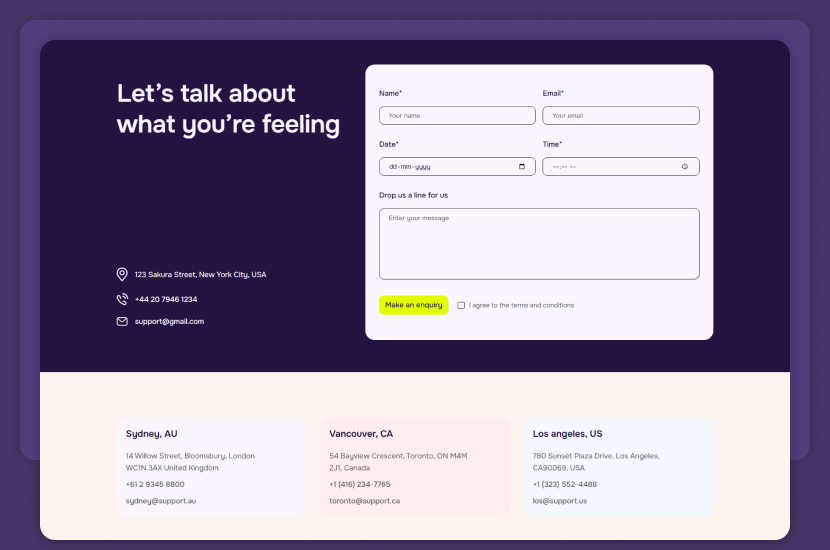Click the support@gmail.com email address

point(169,322)
